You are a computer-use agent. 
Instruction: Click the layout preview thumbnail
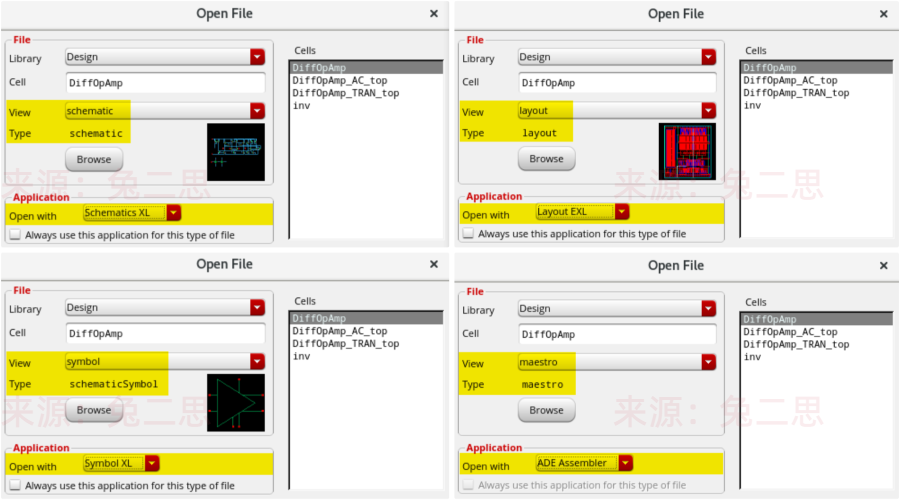[x=687, y=152]
